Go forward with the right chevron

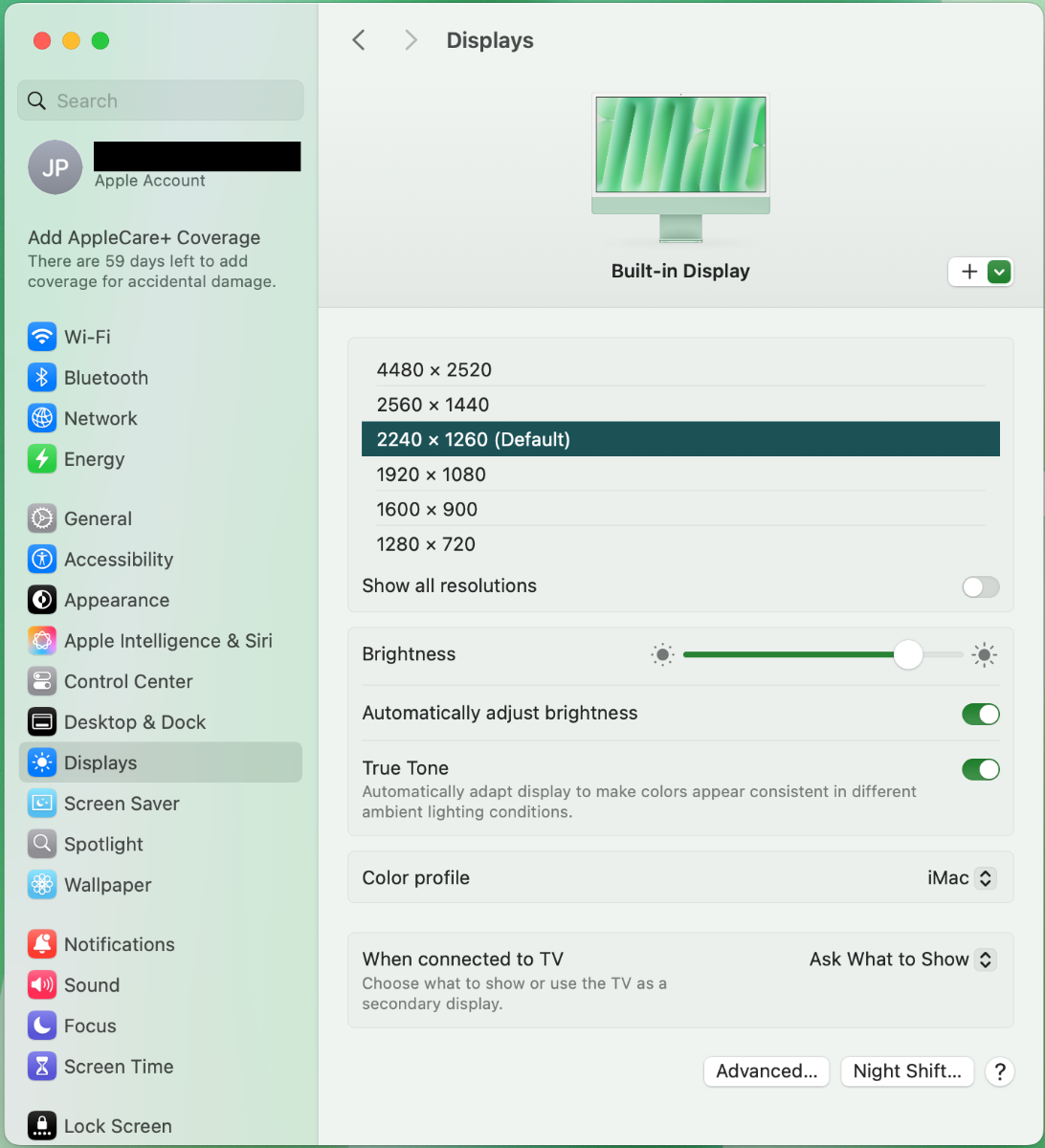(x=411, y=40)
